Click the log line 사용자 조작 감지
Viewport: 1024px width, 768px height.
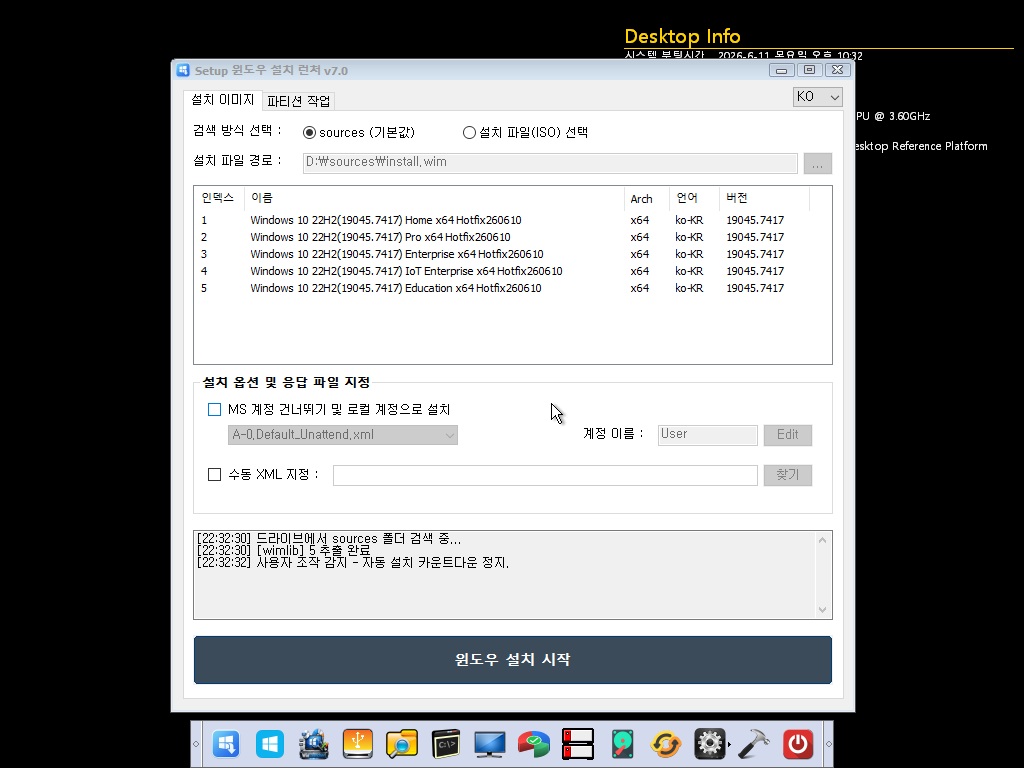[x=353, y=562]
